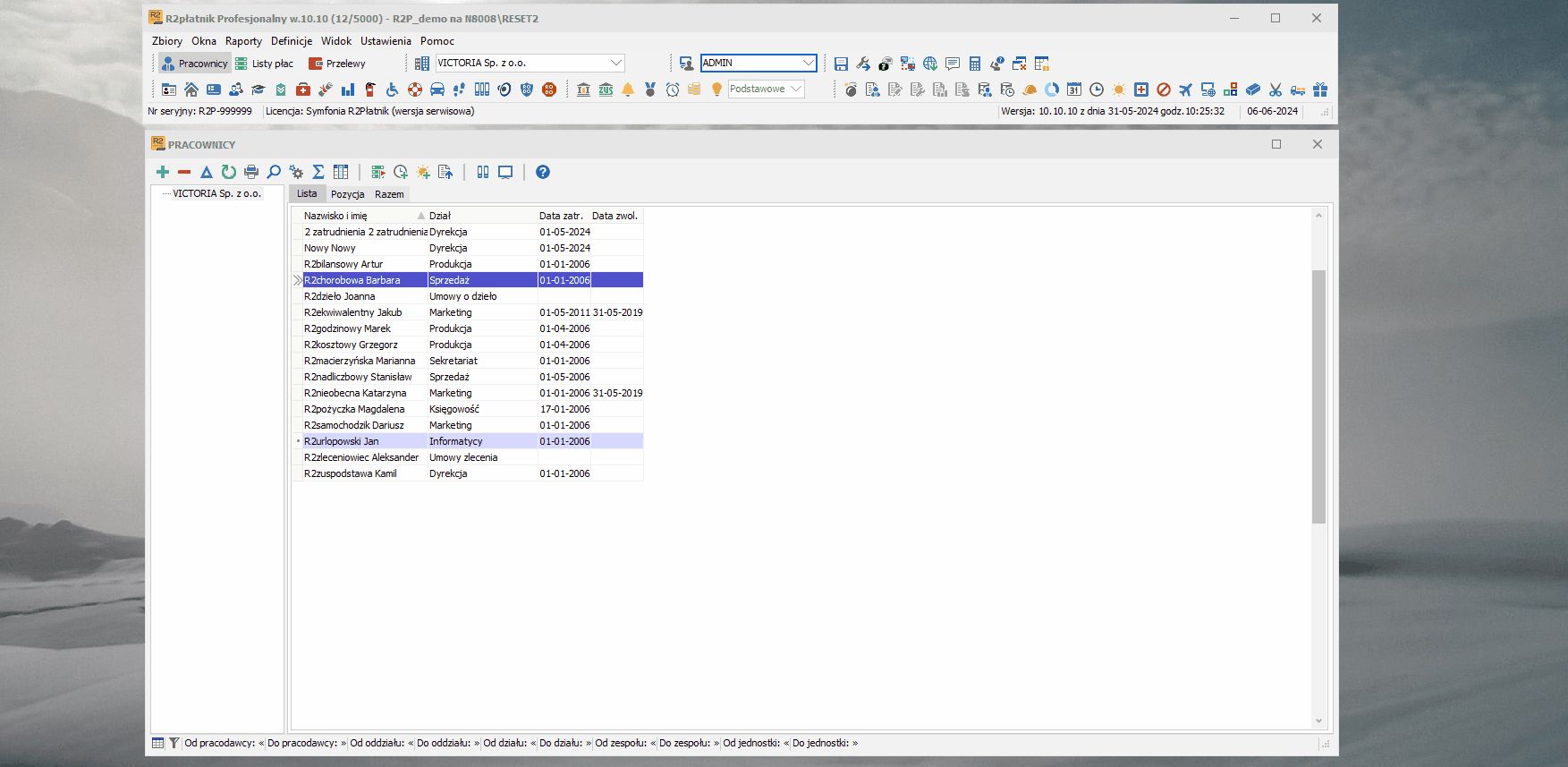Click the blue car icon
The height and width of the screenshot is (767, 1568).
tap(437, 89)
